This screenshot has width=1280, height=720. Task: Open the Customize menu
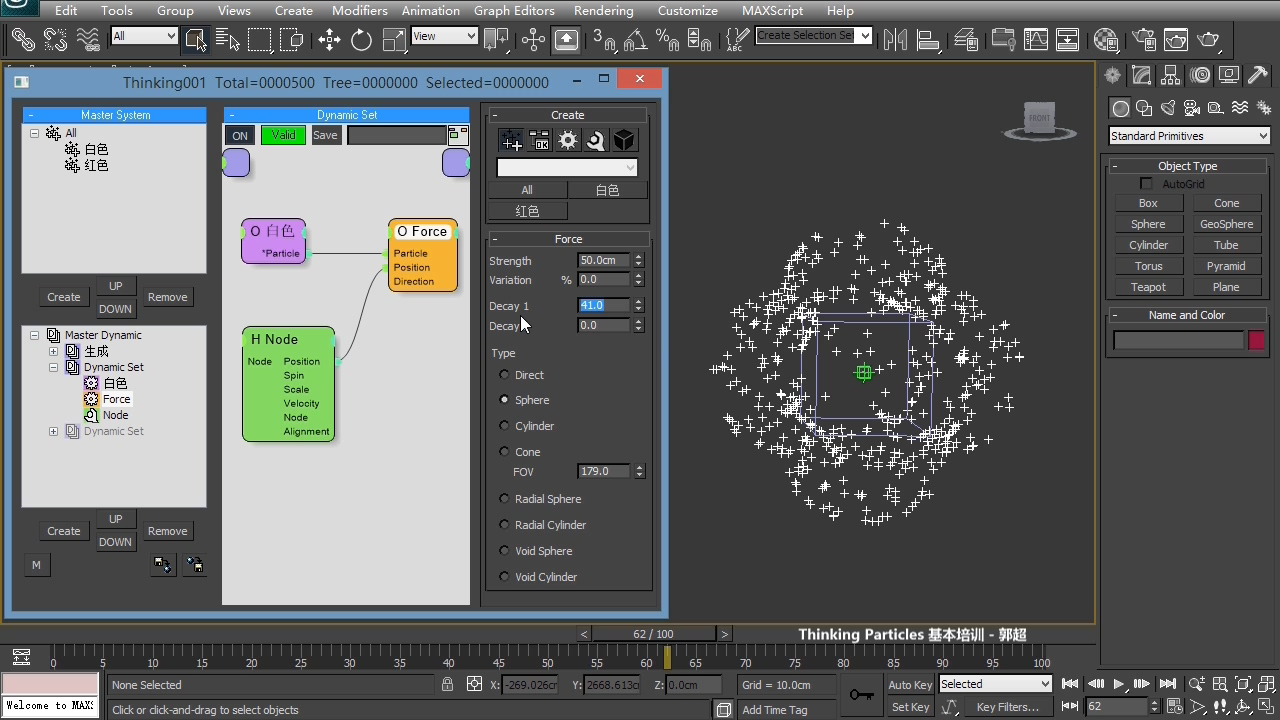tap(687, 10)
